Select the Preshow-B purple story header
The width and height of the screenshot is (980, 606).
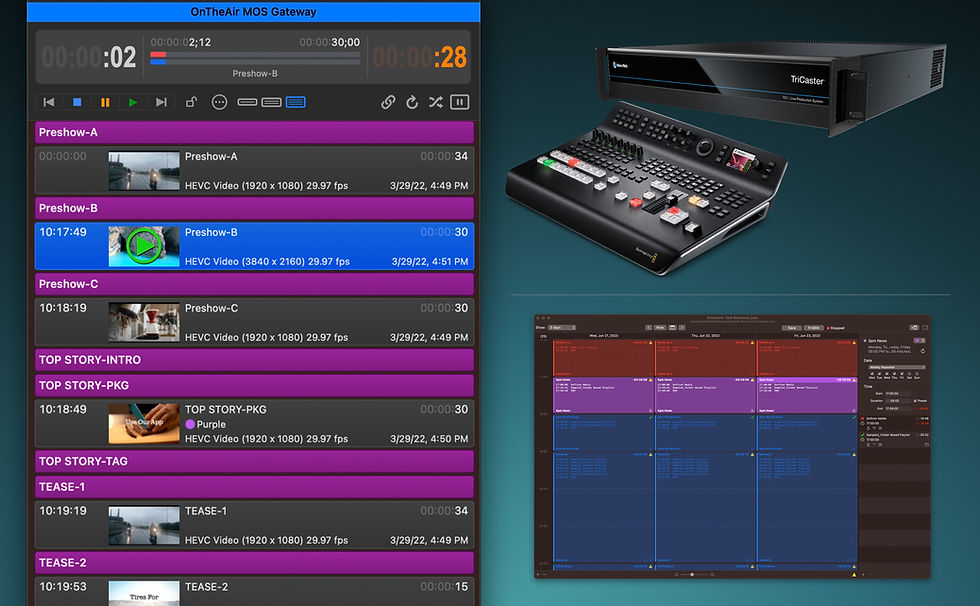(254, 208)
